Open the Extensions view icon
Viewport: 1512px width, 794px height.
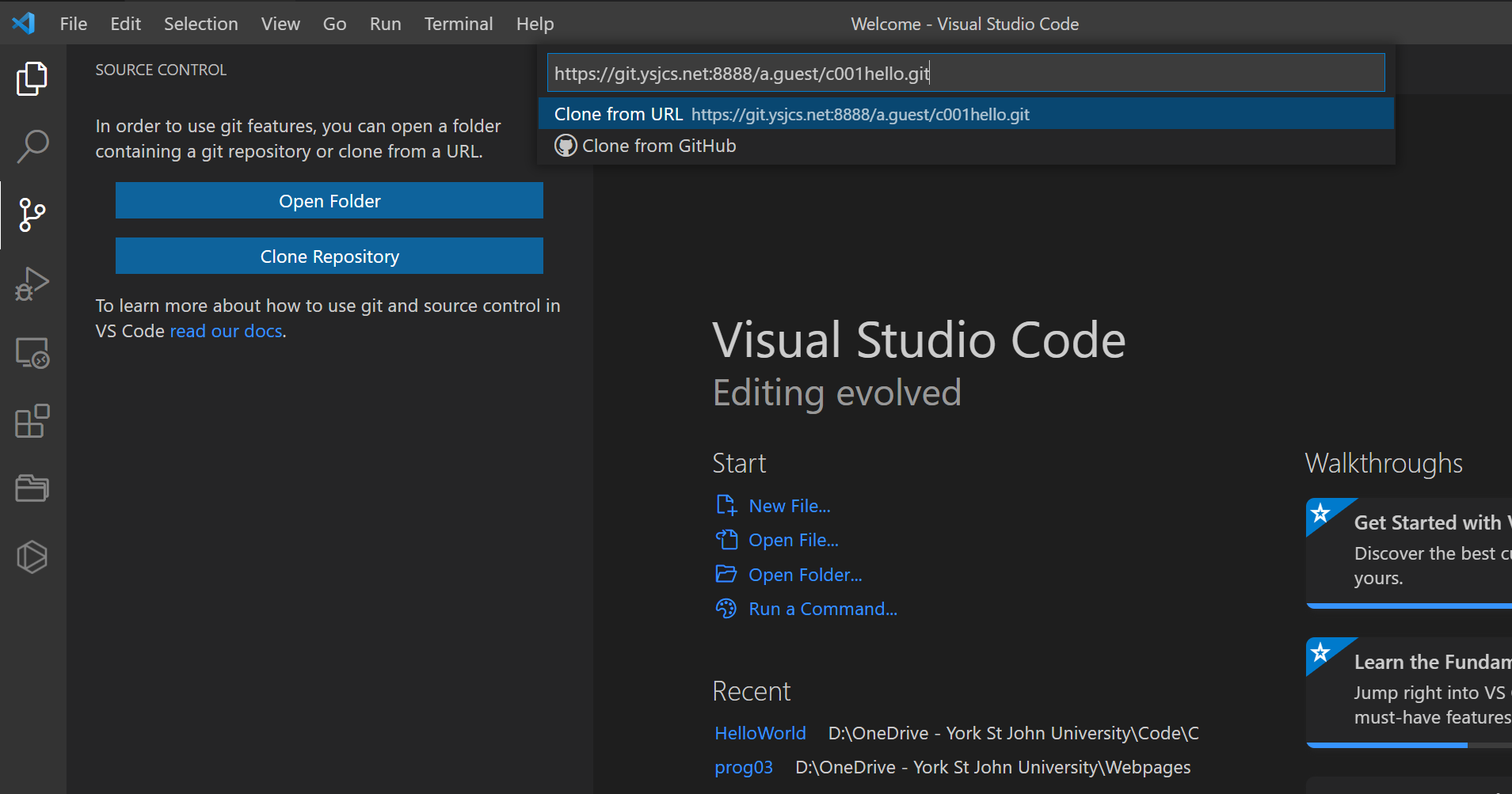(x=32, y=421)
